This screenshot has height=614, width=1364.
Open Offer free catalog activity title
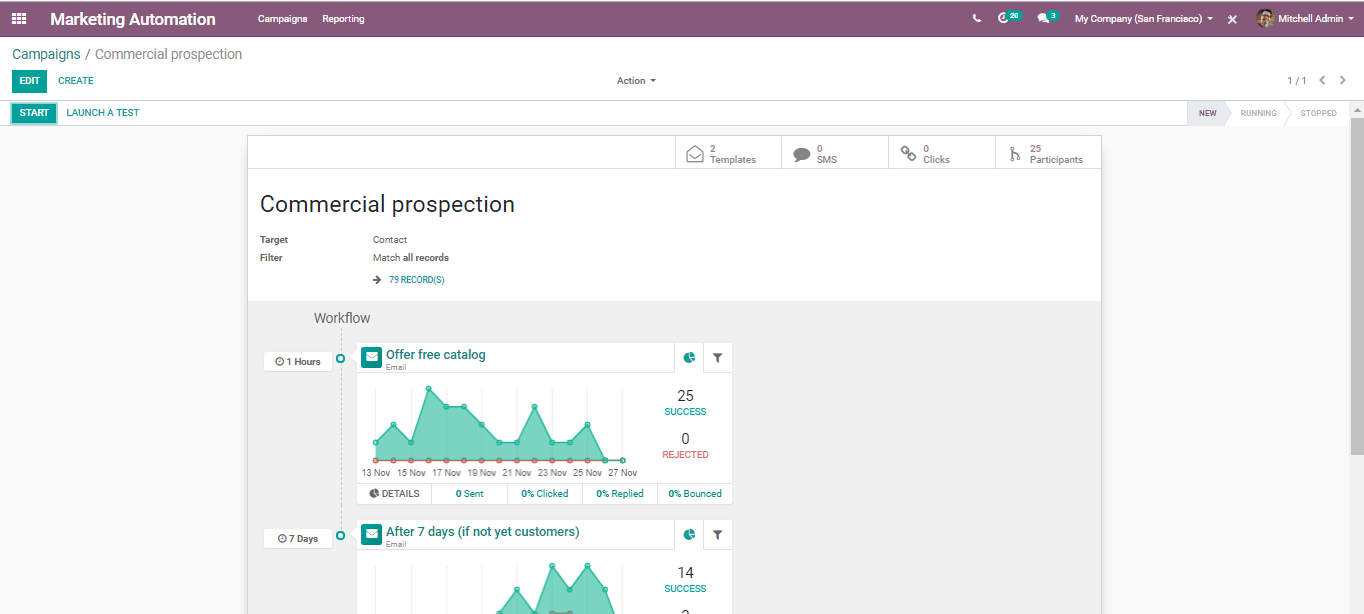[436, 355]
